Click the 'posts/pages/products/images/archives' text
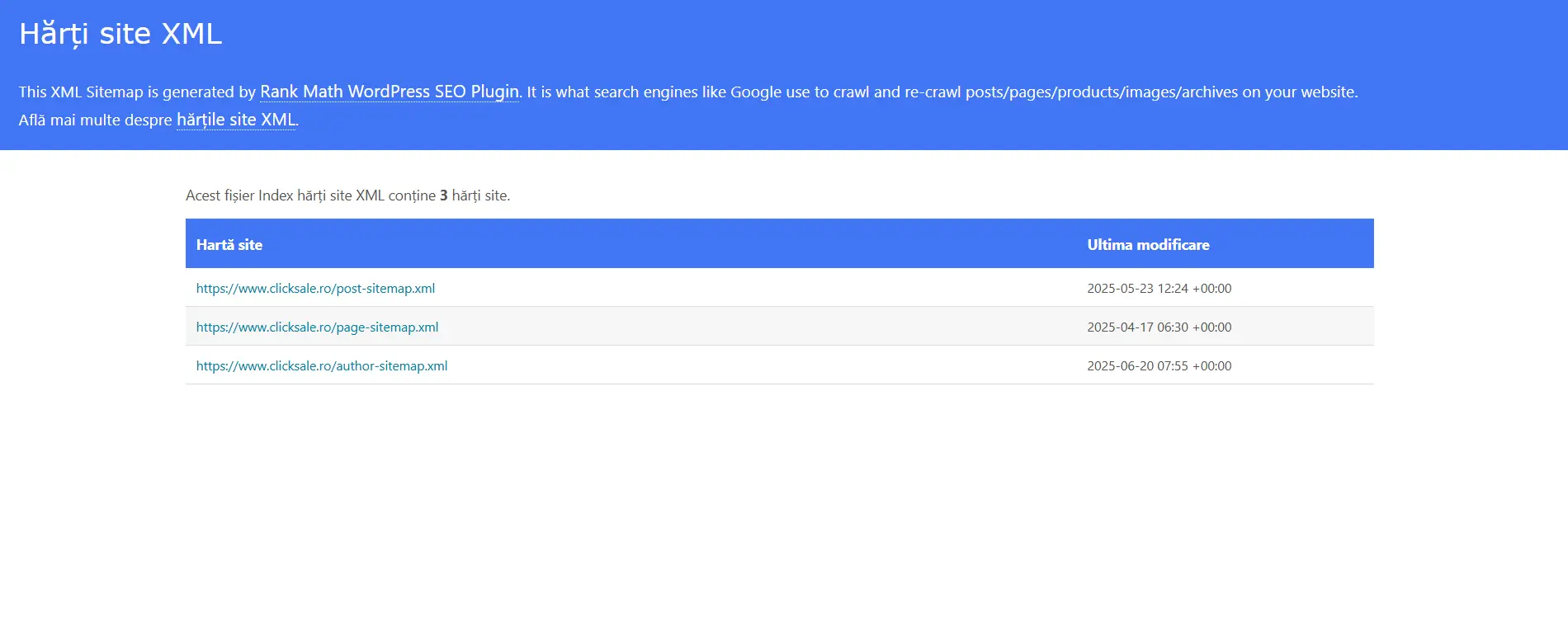1568x617 pixels. (x=1102, y=92)
